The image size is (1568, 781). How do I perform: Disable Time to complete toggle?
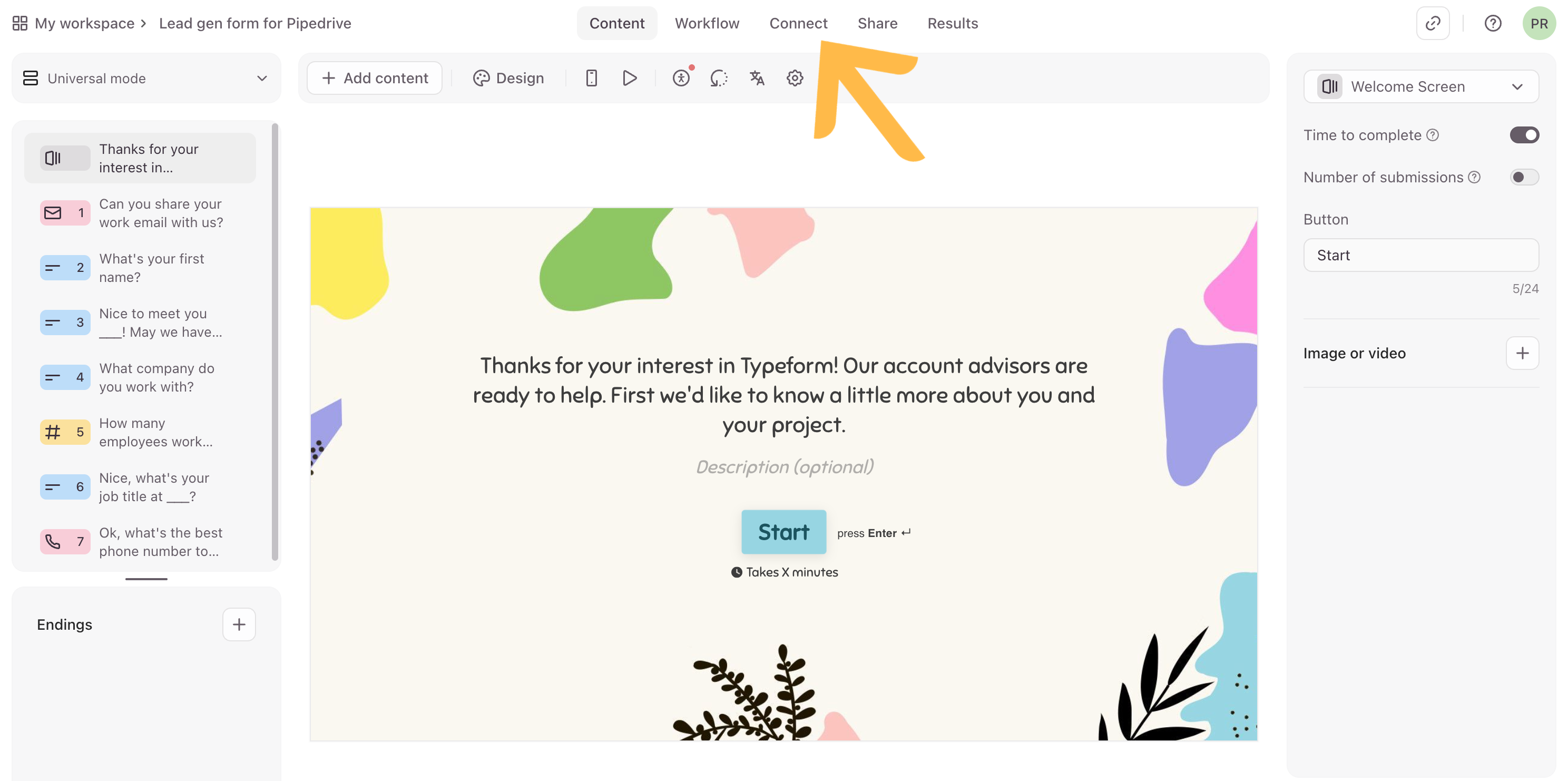[x=1524, y=135]
